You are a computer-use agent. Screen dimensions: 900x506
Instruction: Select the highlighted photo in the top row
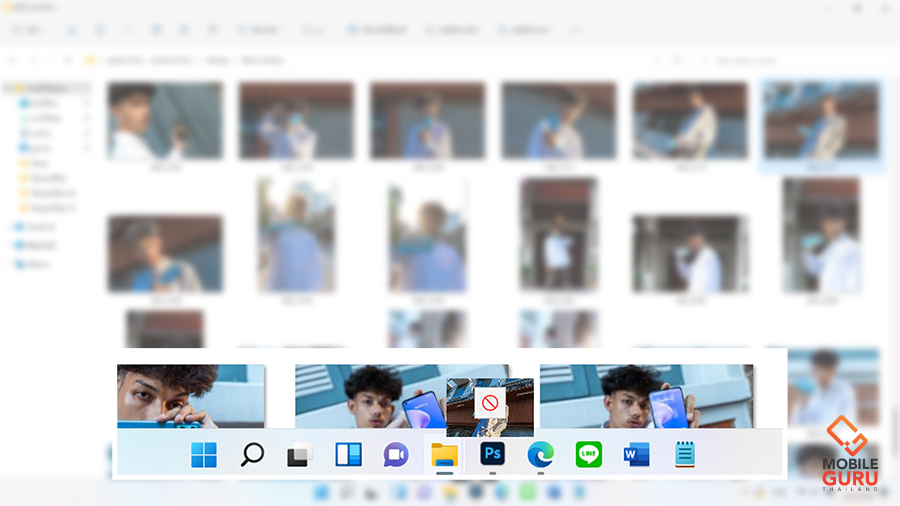pyautogui.click(x=820, y=122)
